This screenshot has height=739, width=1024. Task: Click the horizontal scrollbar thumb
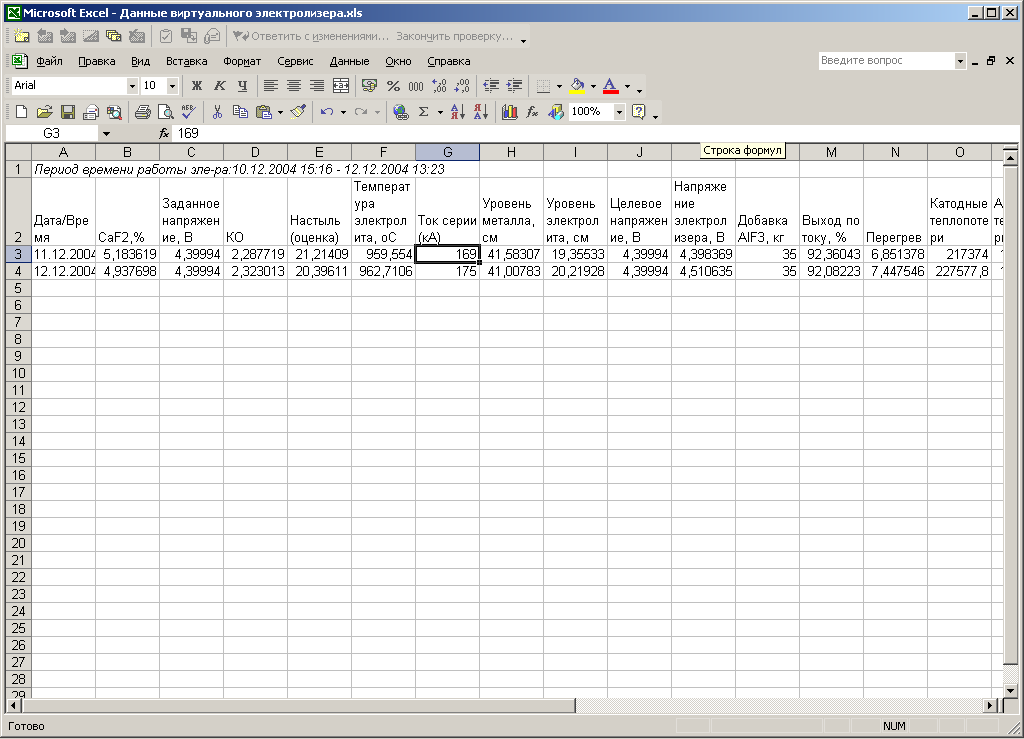click(298, 706)
